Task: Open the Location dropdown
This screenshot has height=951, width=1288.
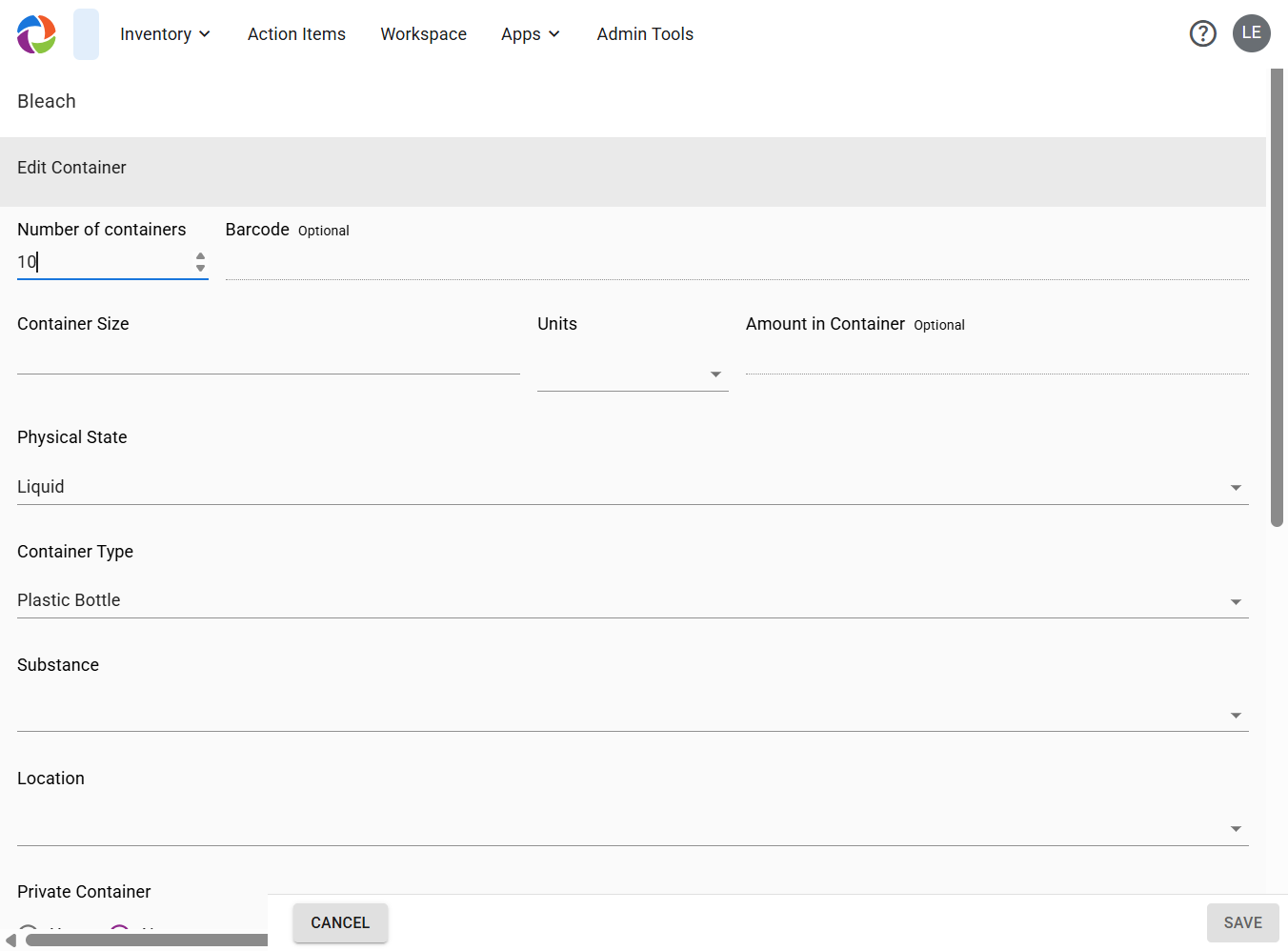Action: [x=633, y=828]
